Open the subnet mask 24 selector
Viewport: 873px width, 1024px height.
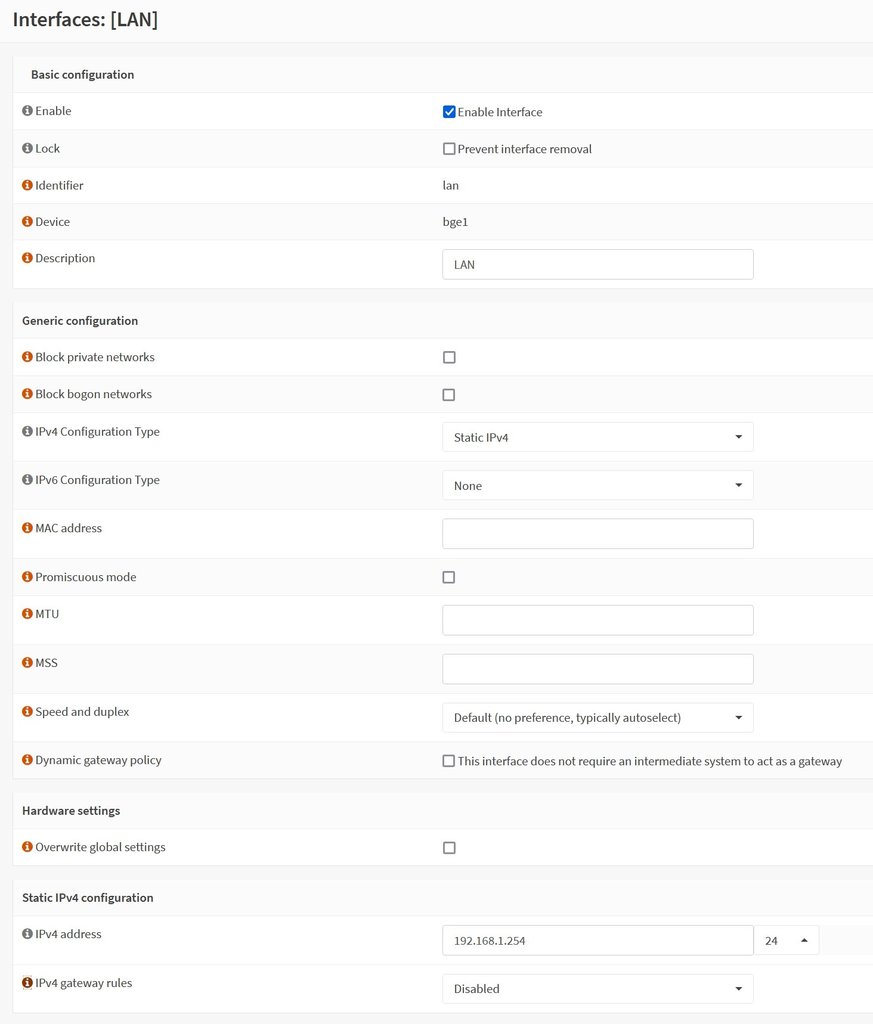click(787, 940)
